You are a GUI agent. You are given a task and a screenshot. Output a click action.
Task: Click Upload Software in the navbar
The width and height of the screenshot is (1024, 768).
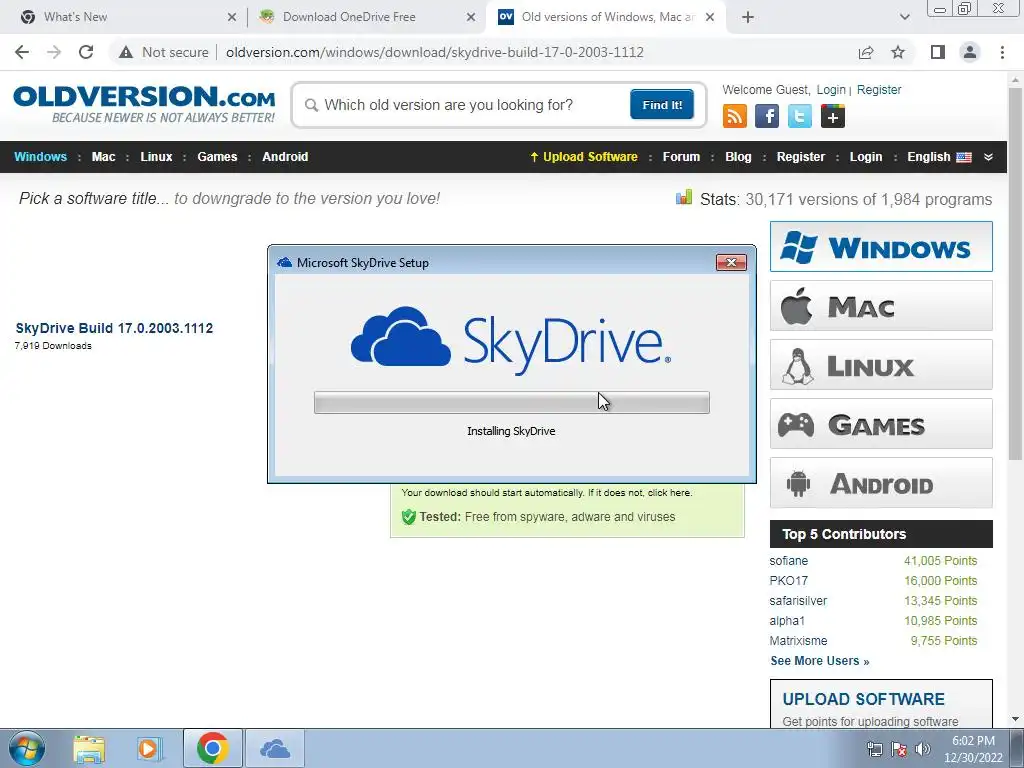point(583,157)
